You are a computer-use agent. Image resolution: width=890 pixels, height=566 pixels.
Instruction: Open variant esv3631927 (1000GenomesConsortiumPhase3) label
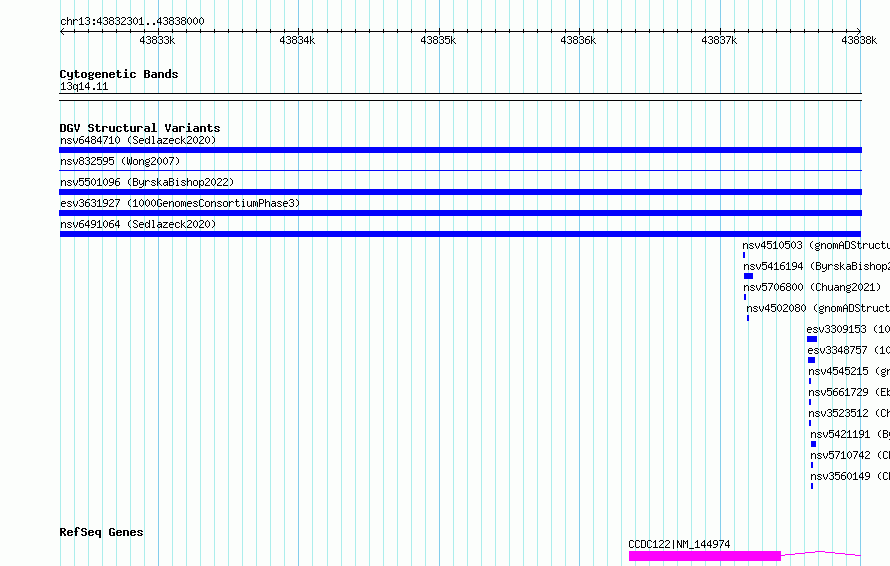(x=180, y=203)
